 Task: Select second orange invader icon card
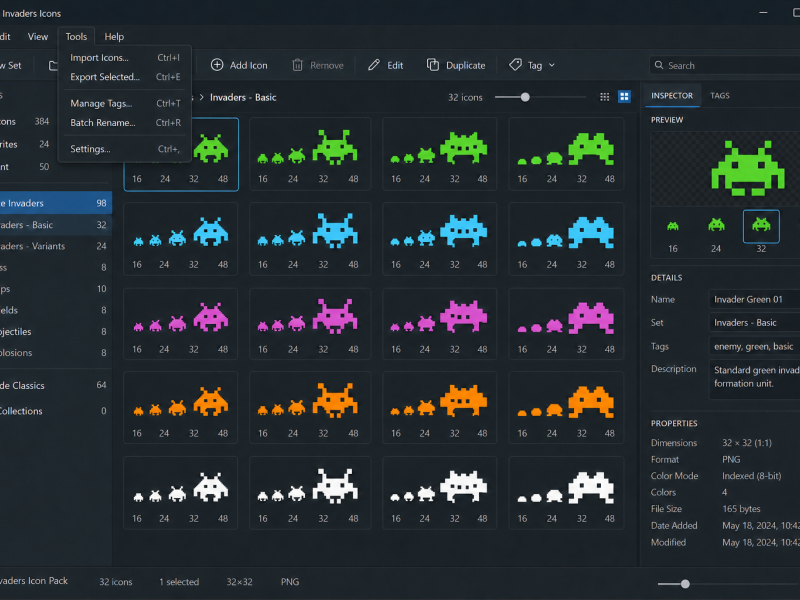pyautogui.click(x=310, y=408)
